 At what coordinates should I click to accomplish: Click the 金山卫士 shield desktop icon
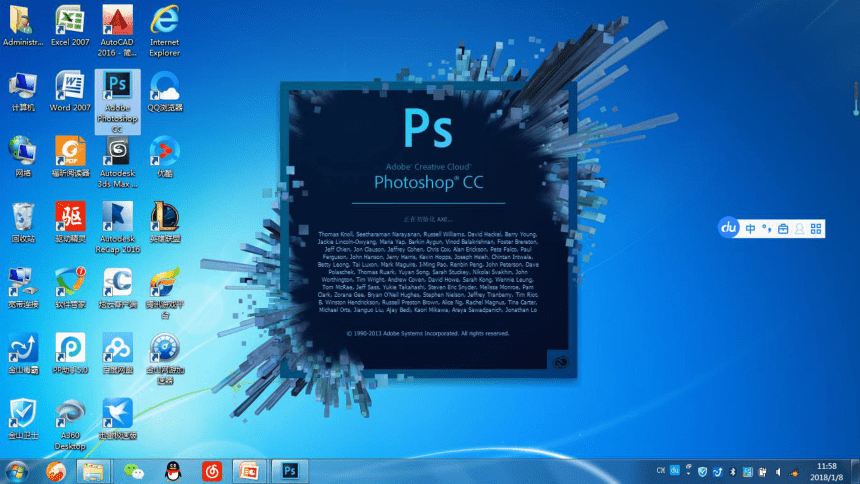(23, 420)
